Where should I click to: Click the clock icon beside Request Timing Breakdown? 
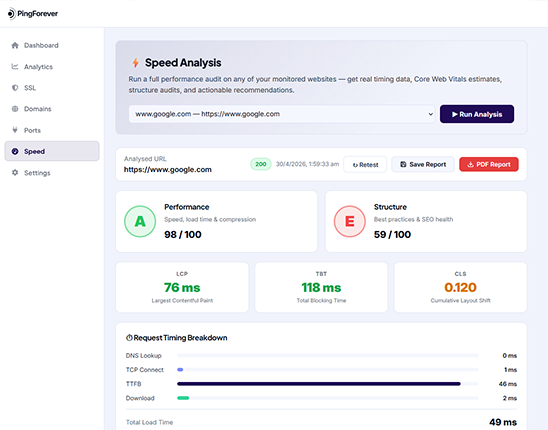pos(129,338)
